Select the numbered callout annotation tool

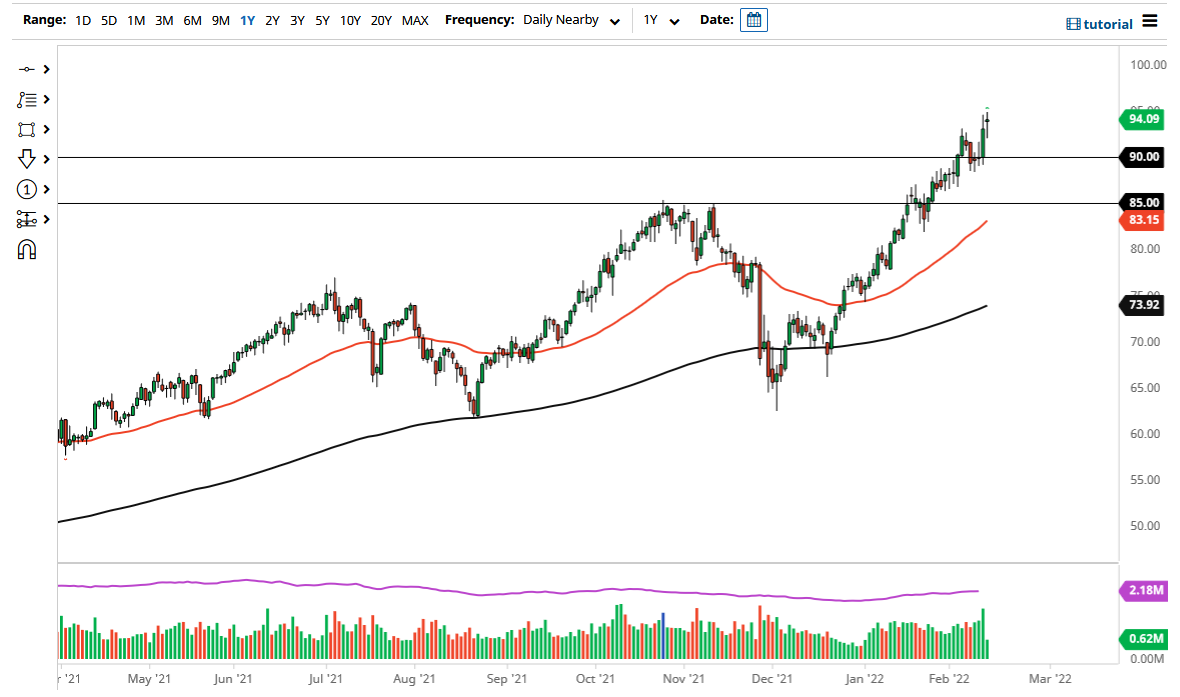point(25,189)
